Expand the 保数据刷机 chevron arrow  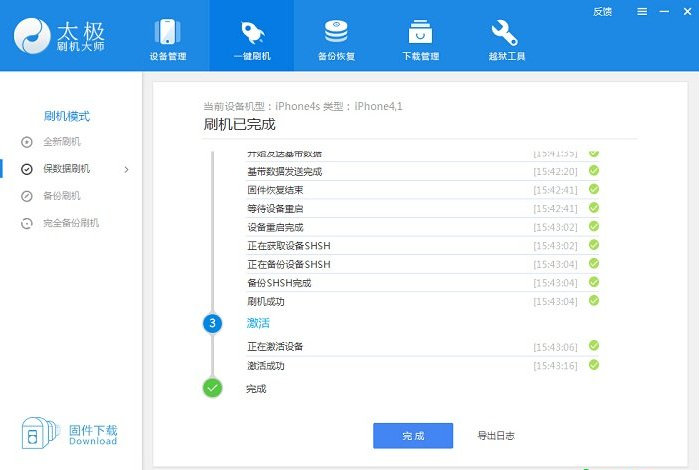point(126,170)
